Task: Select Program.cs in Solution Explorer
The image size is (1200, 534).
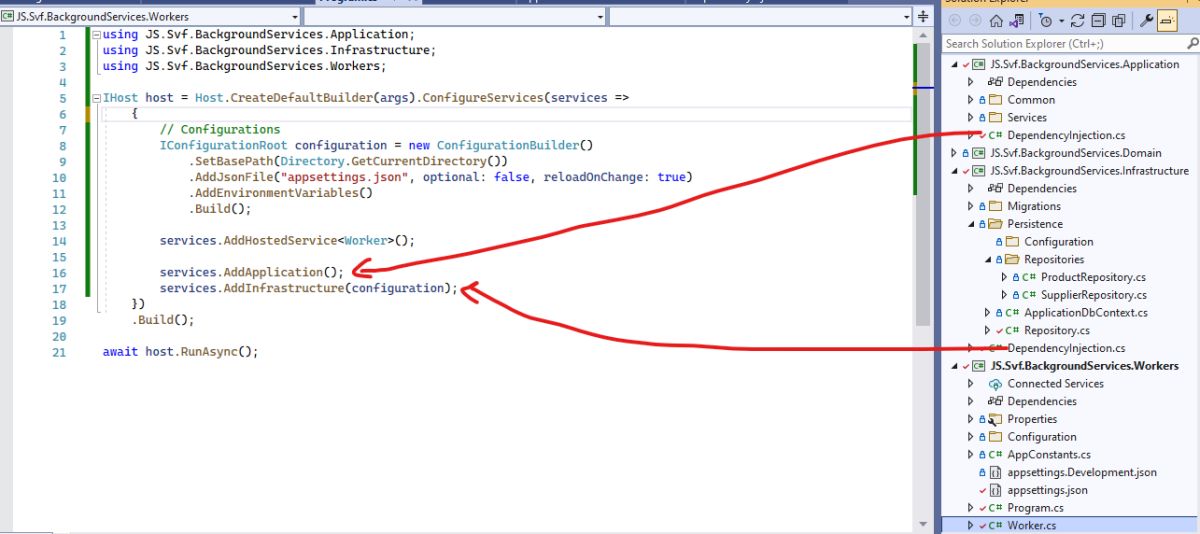Action: pos(1035,508)
